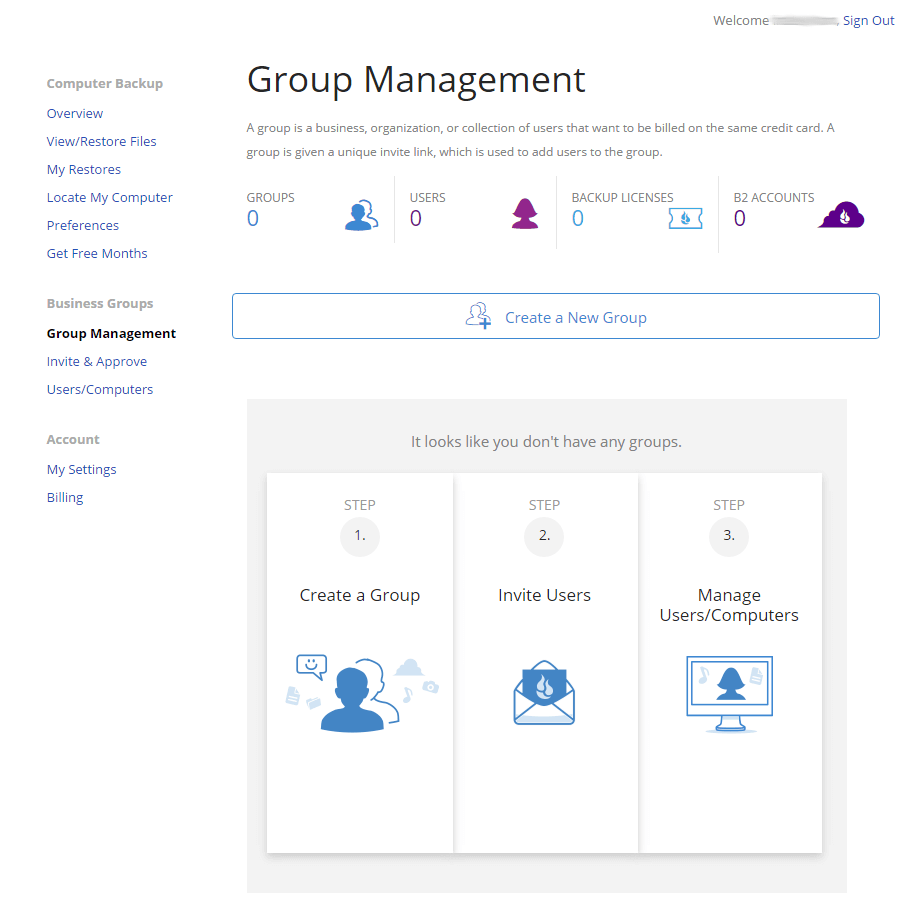Click the Backup Licenses ticket icon
Viewport: 924px width, 906px height.
685,216
